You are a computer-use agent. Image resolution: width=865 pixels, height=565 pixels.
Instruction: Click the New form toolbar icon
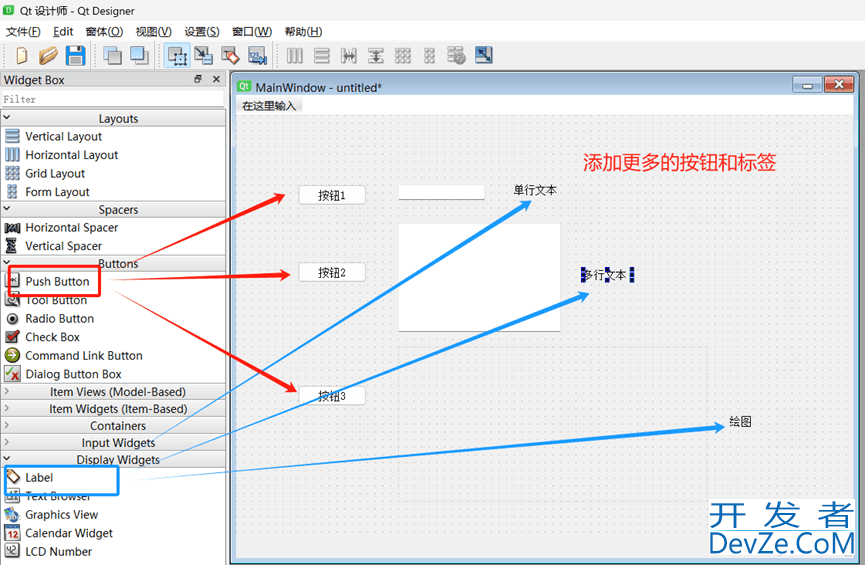(22, 56)
